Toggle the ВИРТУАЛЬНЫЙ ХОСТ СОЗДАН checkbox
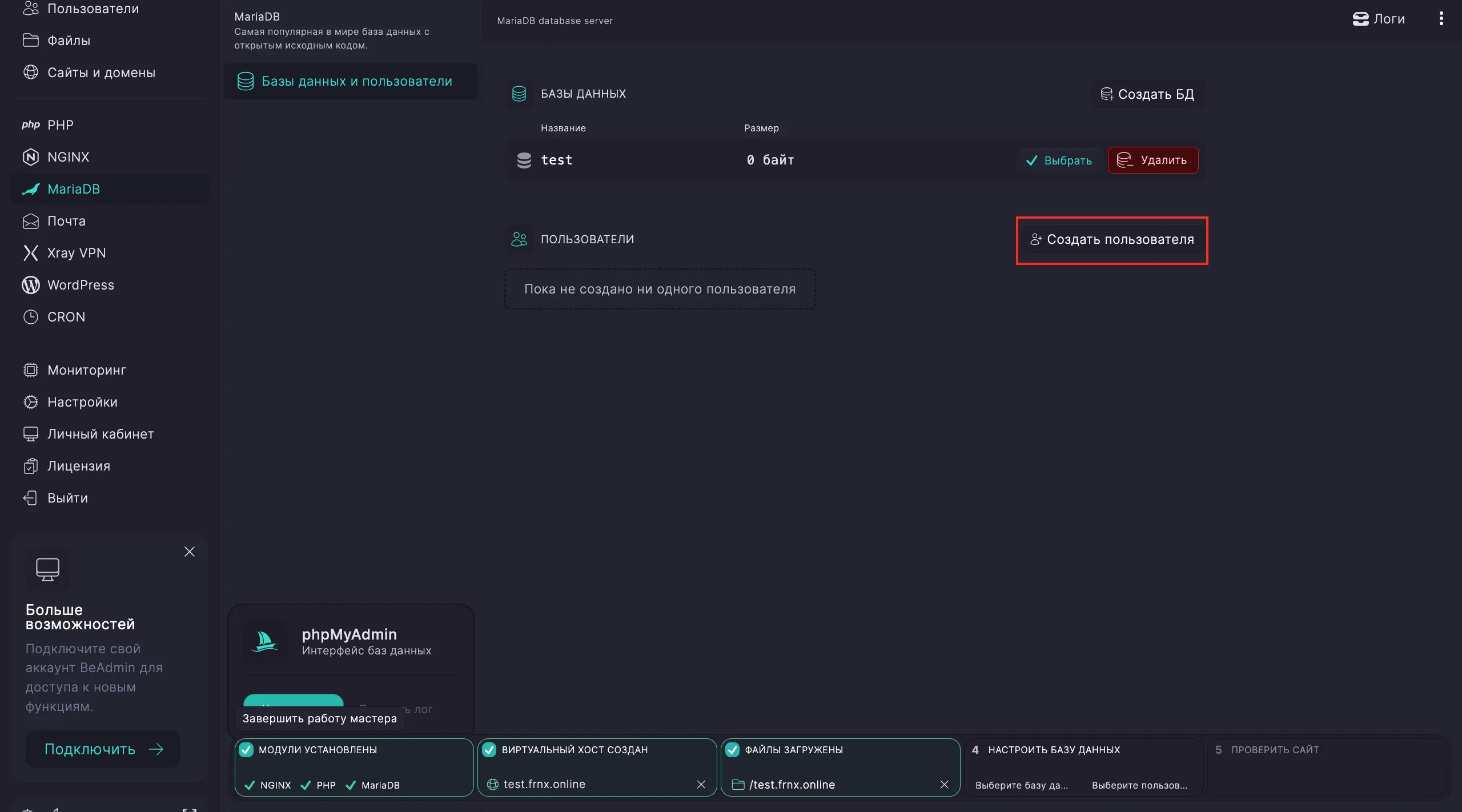Screen dimensions: 1462x812 [x=490, y=750]
